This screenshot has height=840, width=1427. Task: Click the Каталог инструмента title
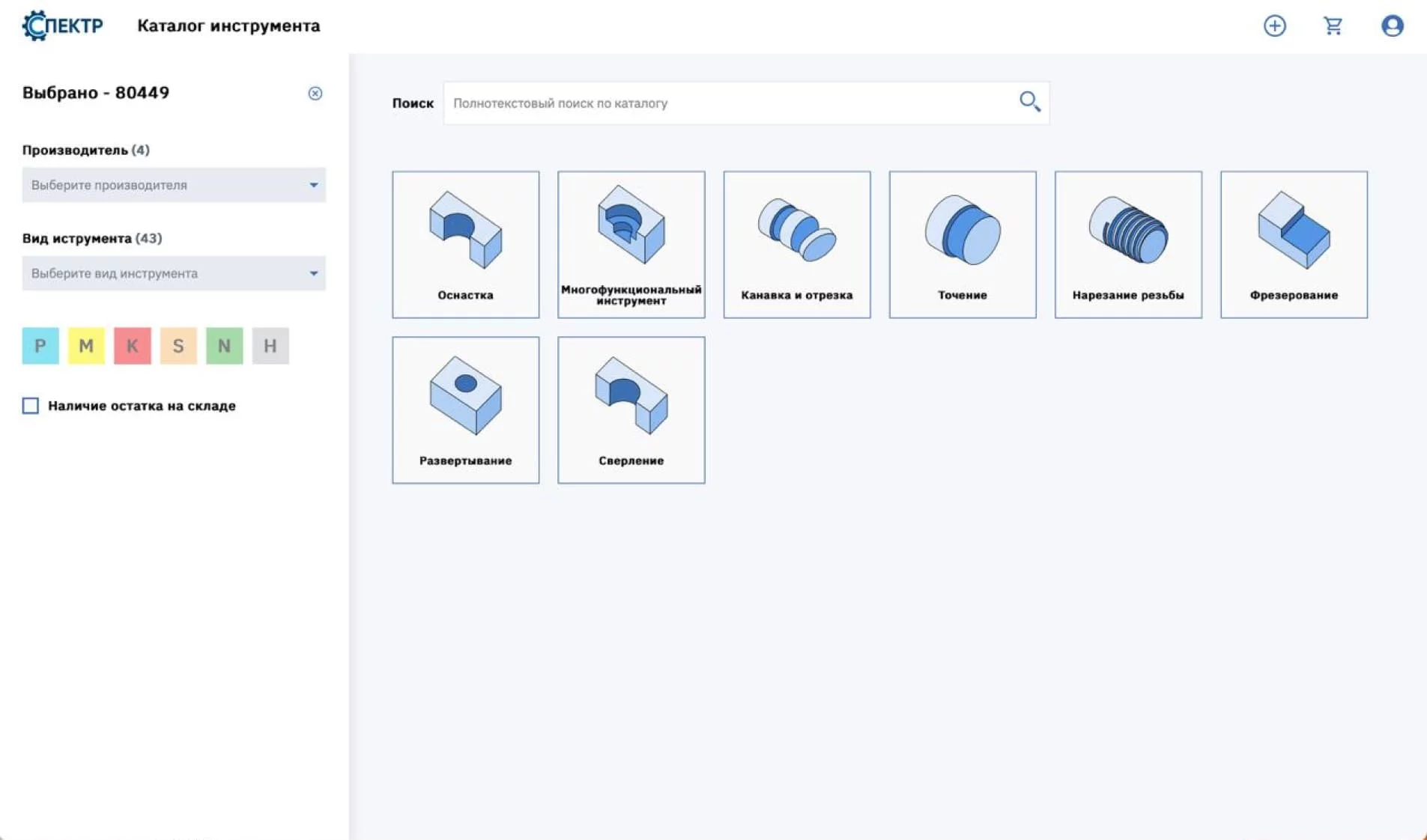(x=228, y=25)
